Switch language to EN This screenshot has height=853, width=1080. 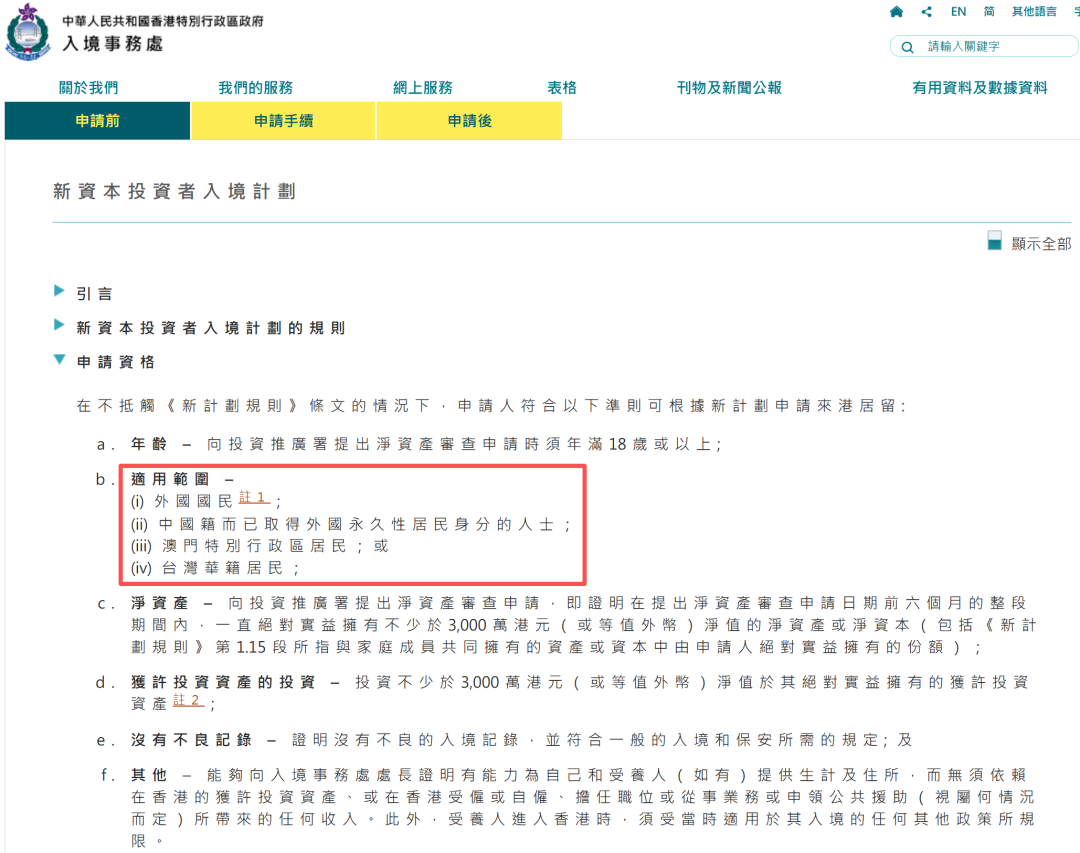pos(958,12)
